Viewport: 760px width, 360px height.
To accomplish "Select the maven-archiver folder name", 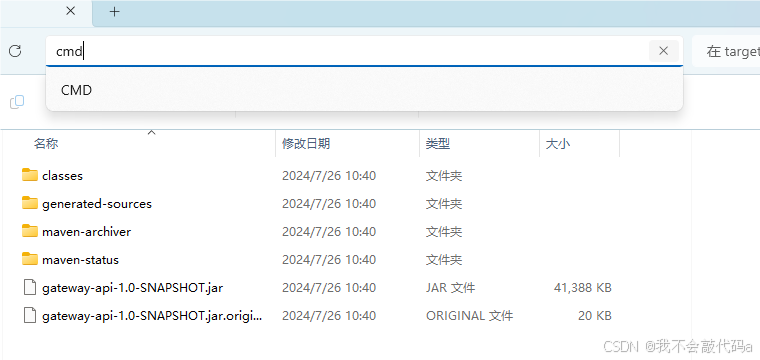I will click(87, 232).
